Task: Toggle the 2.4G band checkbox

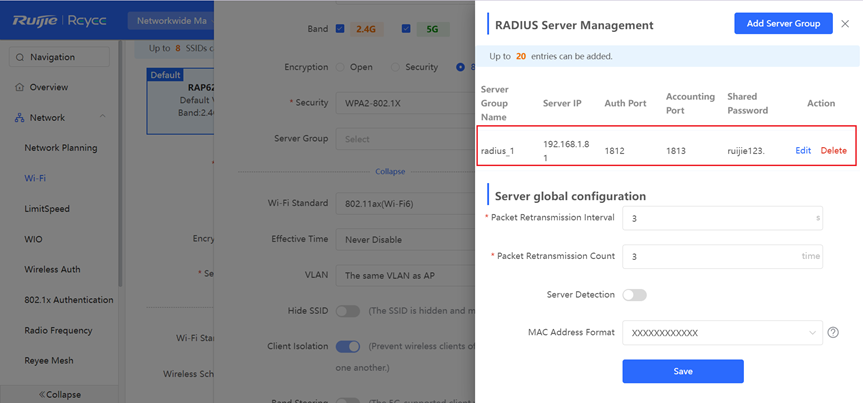Action: point(341,29)
